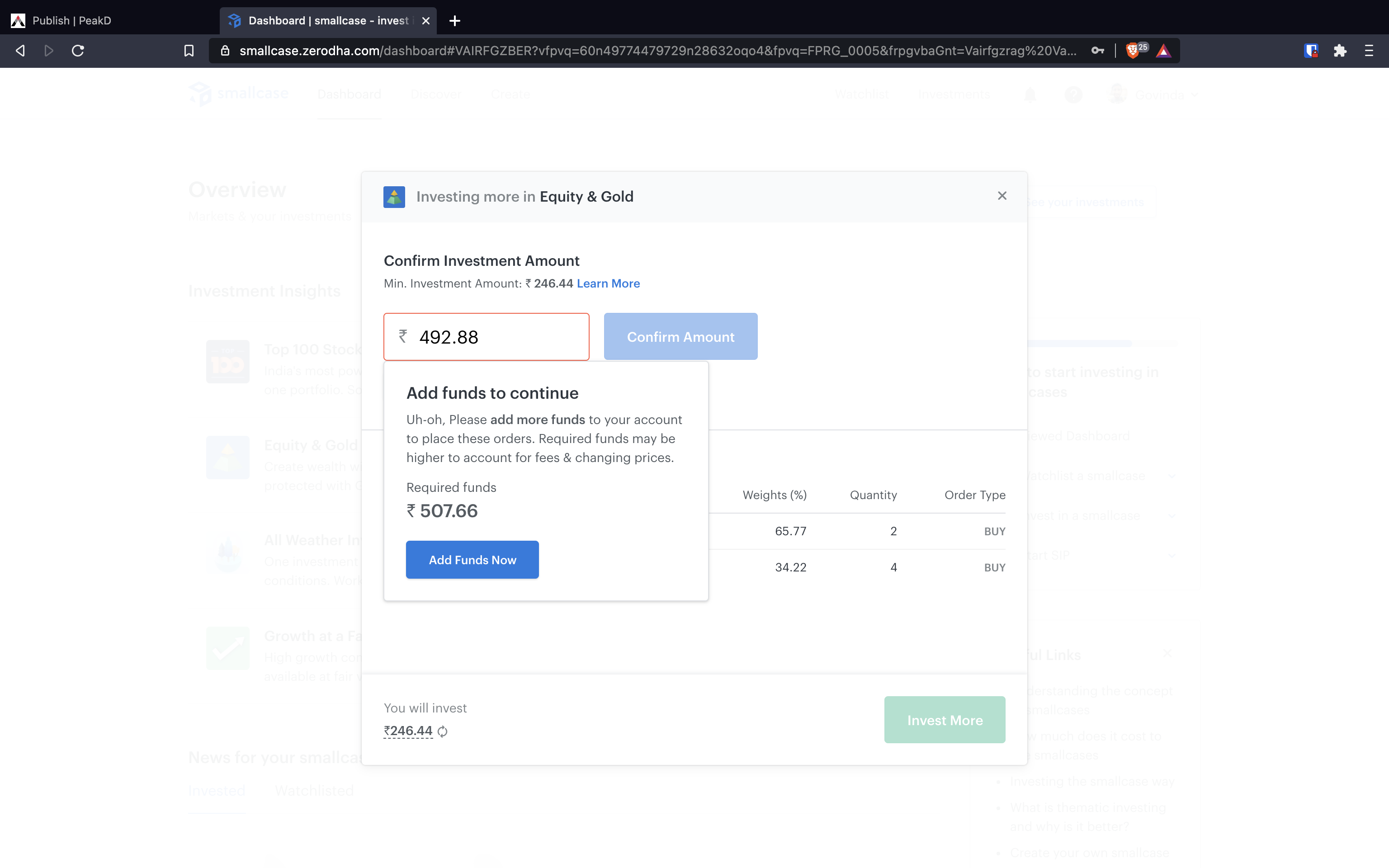
Task: Open Brave Rewards triangle icon
Action: point(1163,51)
